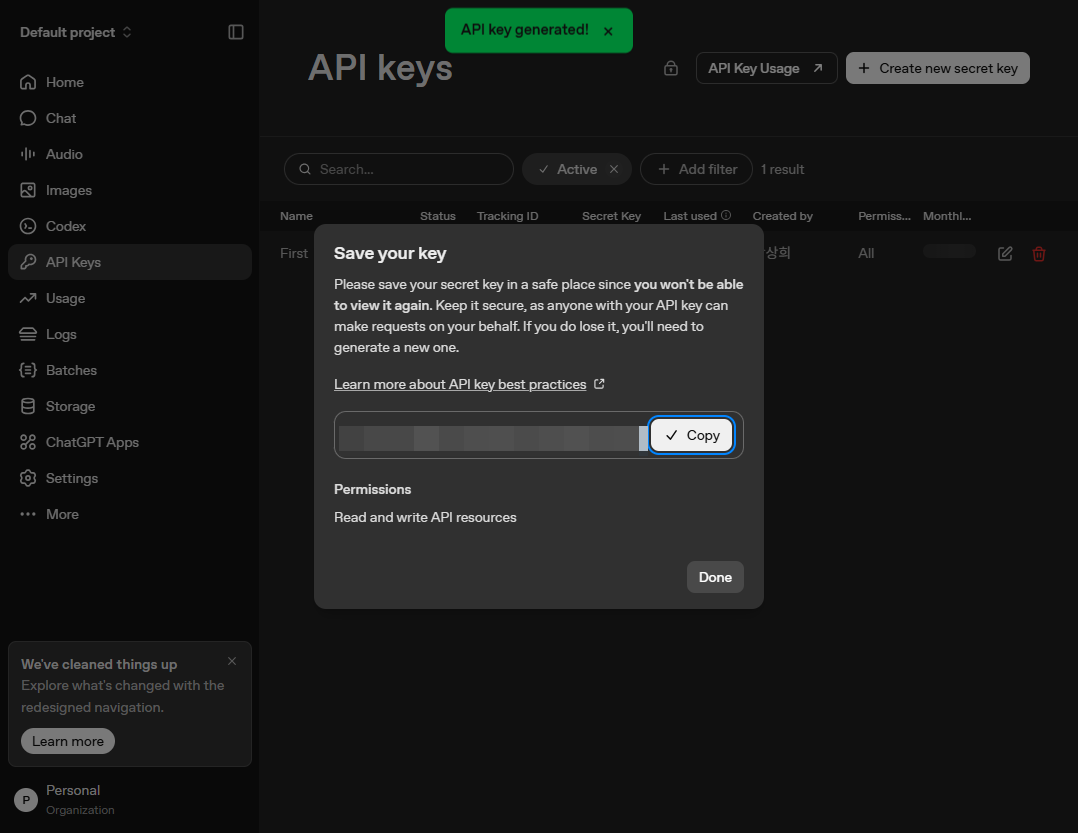
Task: Collapse the sidebar panel
Action: point(236,32)
